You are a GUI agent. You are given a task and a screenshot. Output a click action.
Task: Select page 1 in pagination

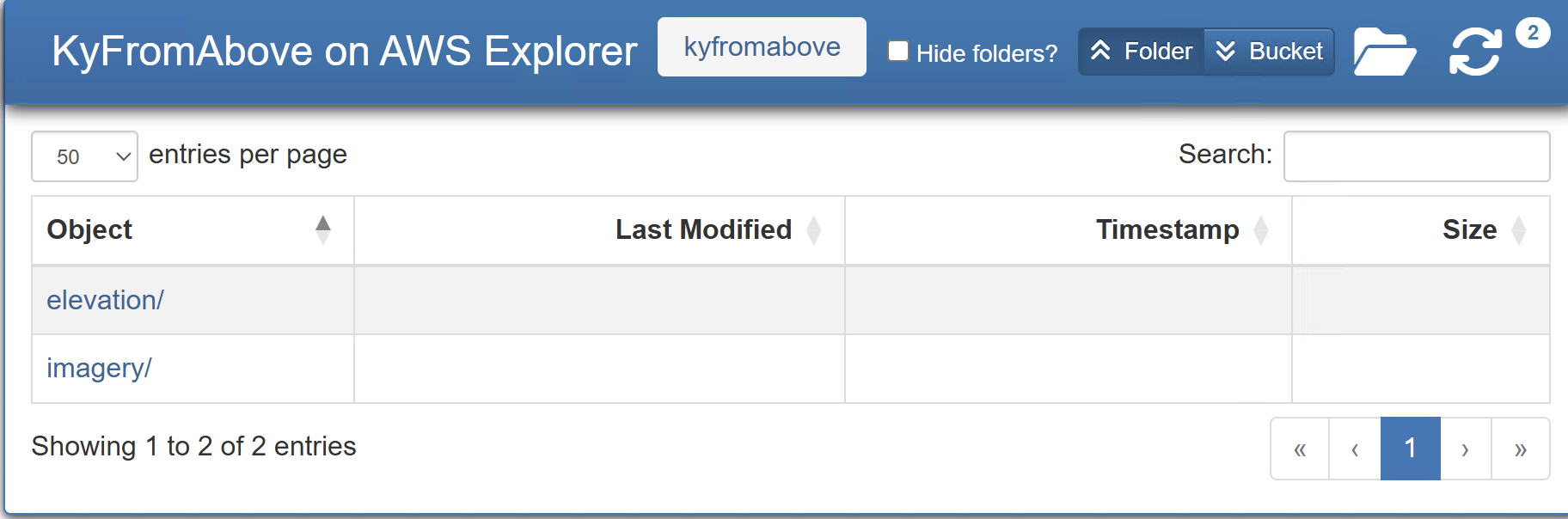click(x=1411, y=449)
